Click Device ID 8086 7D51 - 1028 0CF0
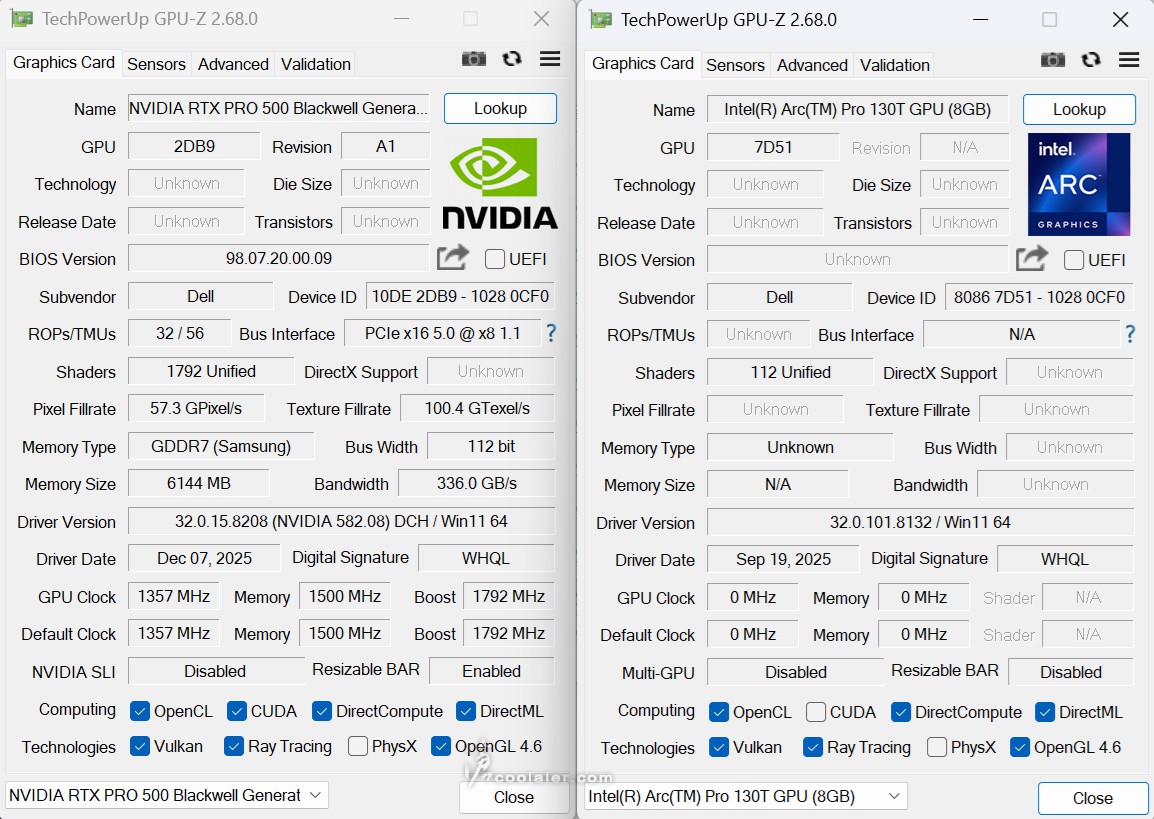Viewport: 1154px width, 819px height. point(1039,297)
